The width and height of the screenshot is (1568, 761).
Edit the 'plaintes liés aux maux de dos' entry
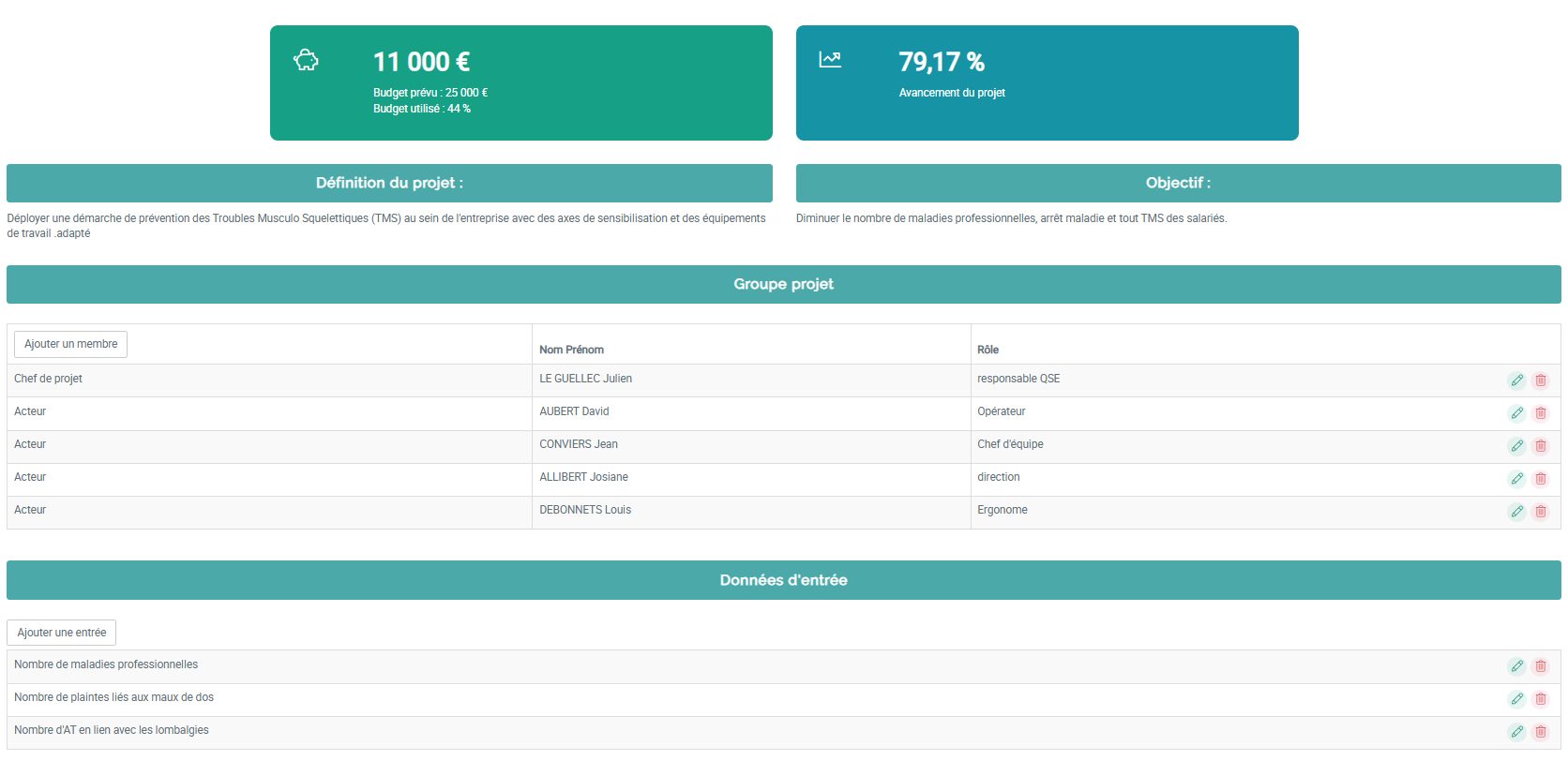(x=1516, y=699)
